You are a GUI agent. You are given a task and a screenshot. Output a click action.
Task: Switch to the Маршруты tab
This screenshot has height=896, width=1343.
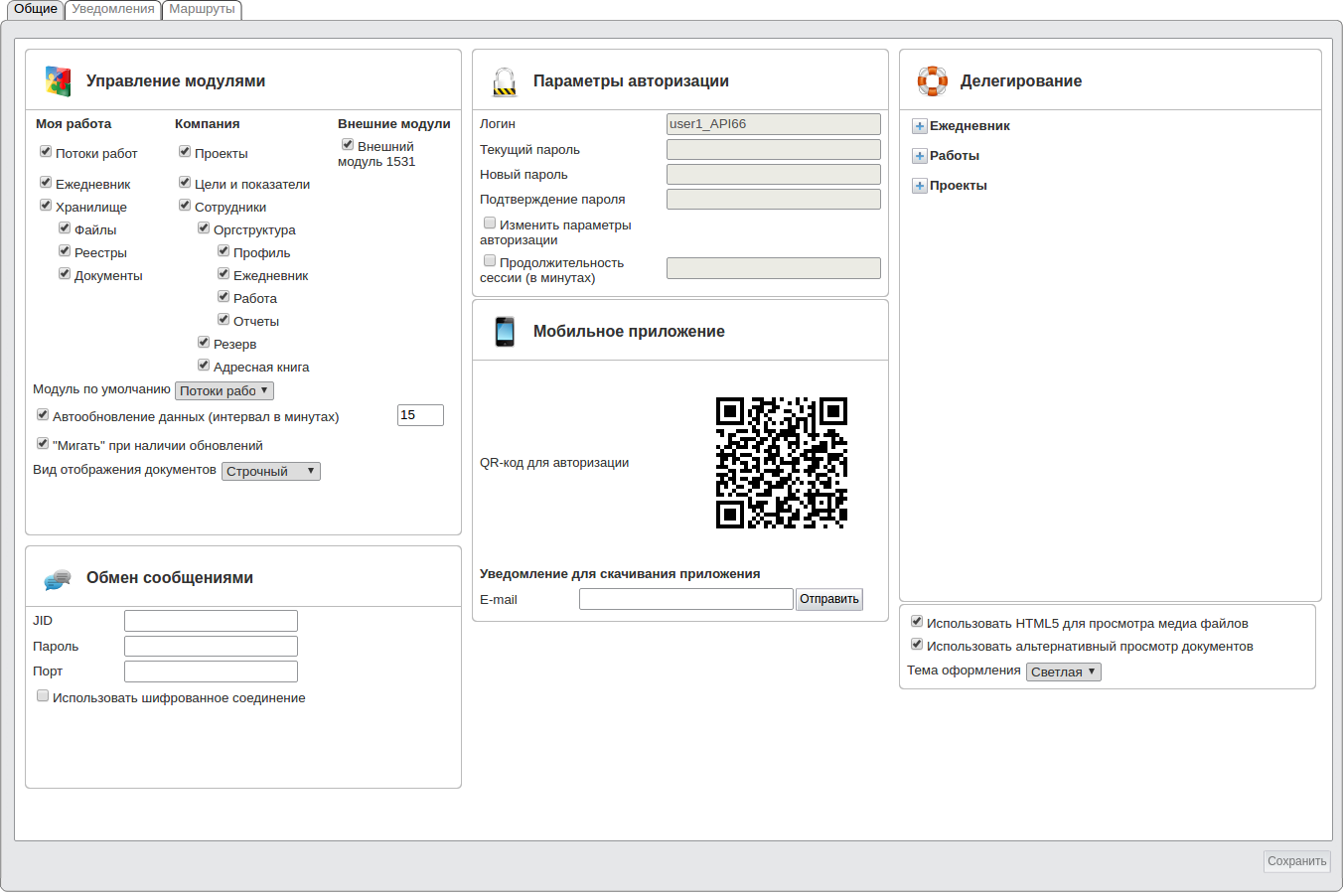click(x=202, y=9)
